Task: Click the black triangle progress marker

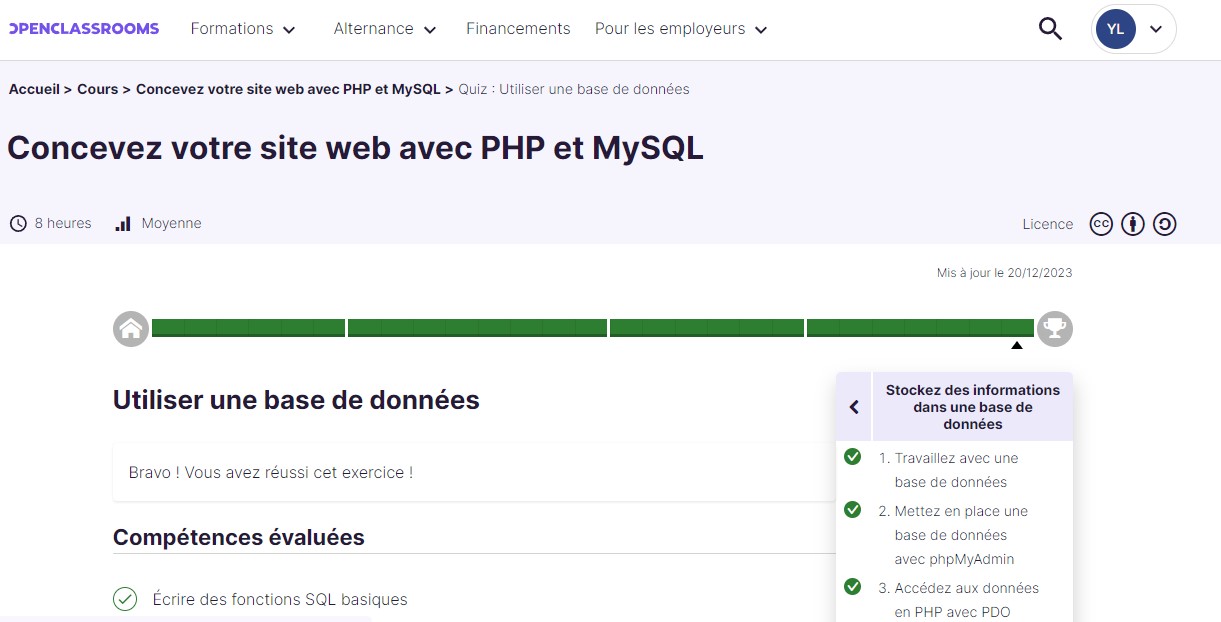Action: pyautogui.click(x=1017, y=345)
